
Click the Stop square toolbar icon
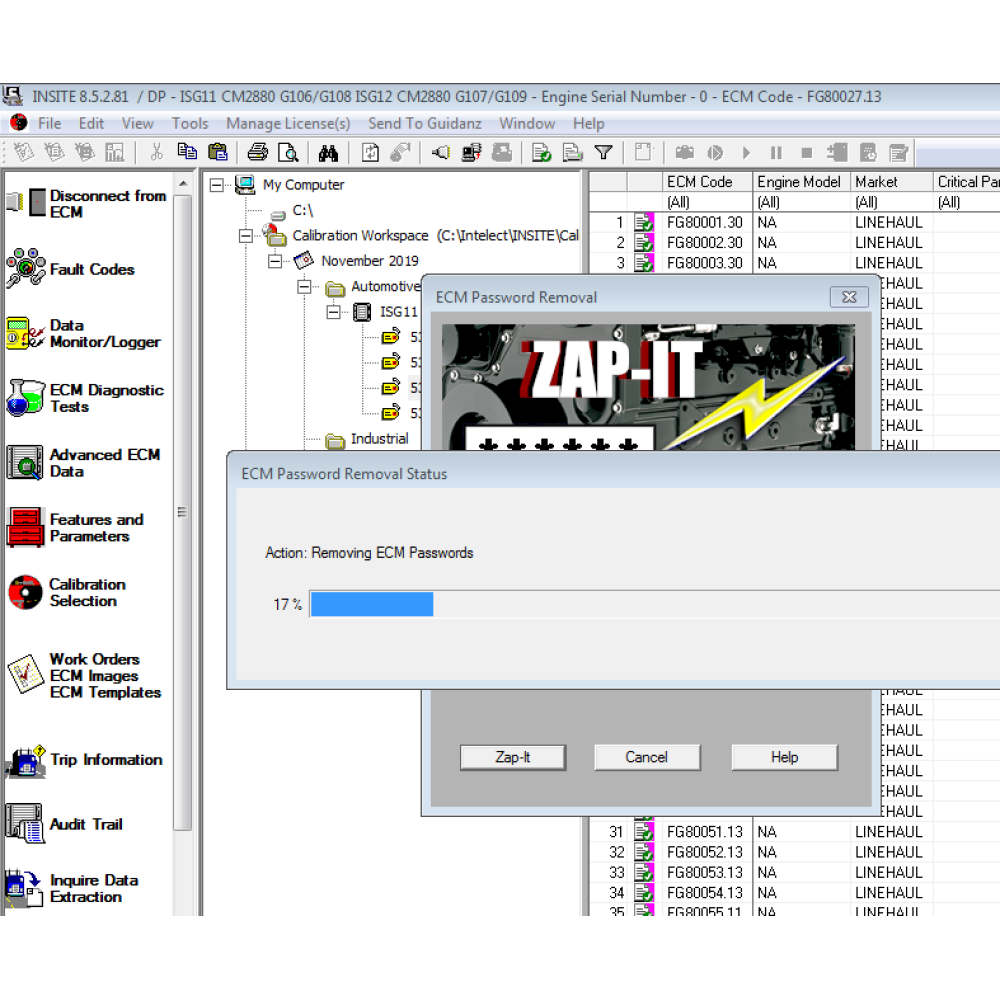[807, 152]
